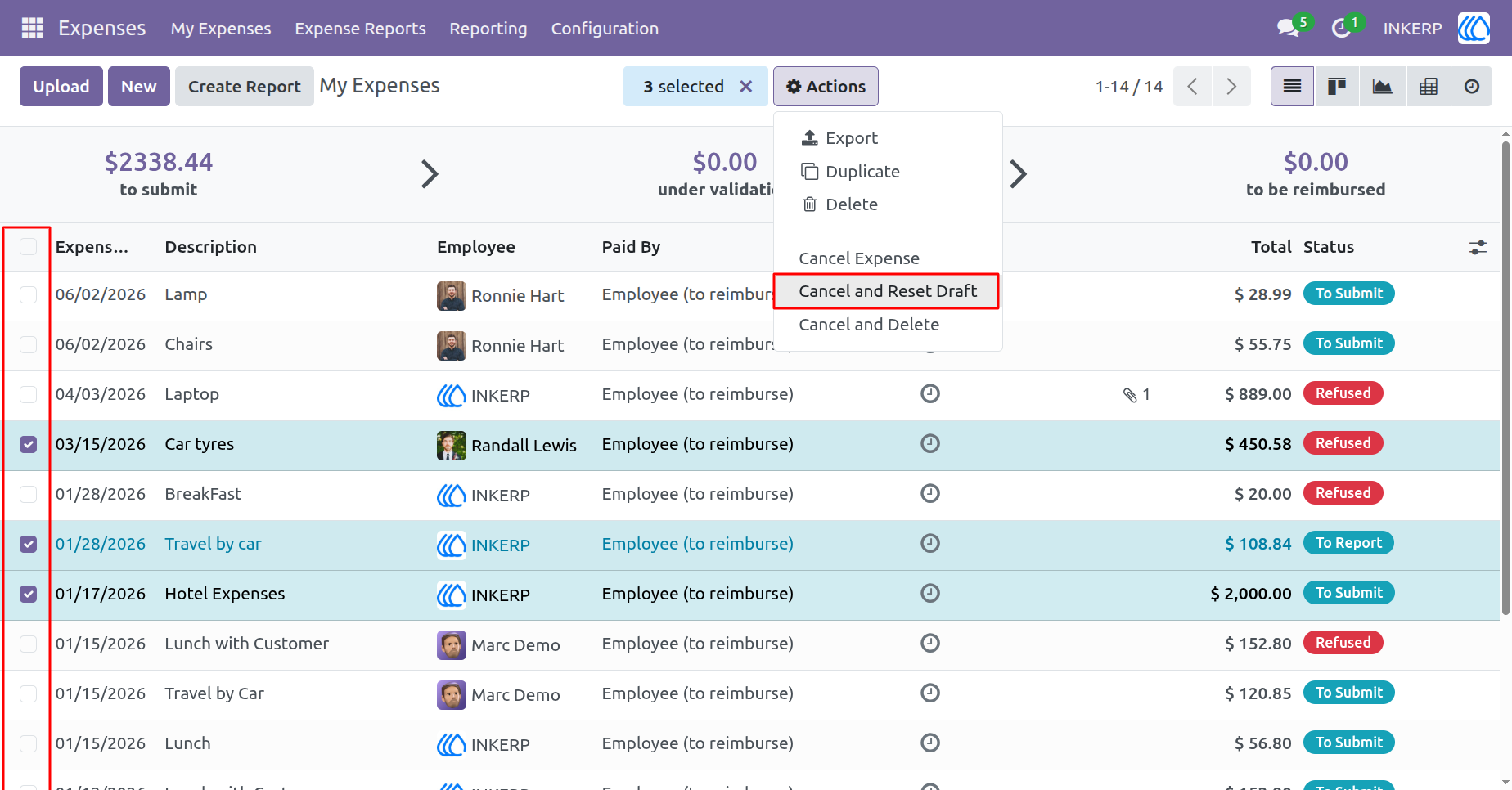Switch to activity view
The height and width of the screenshot is (790, 1512).
click(x=1472, y=87)
